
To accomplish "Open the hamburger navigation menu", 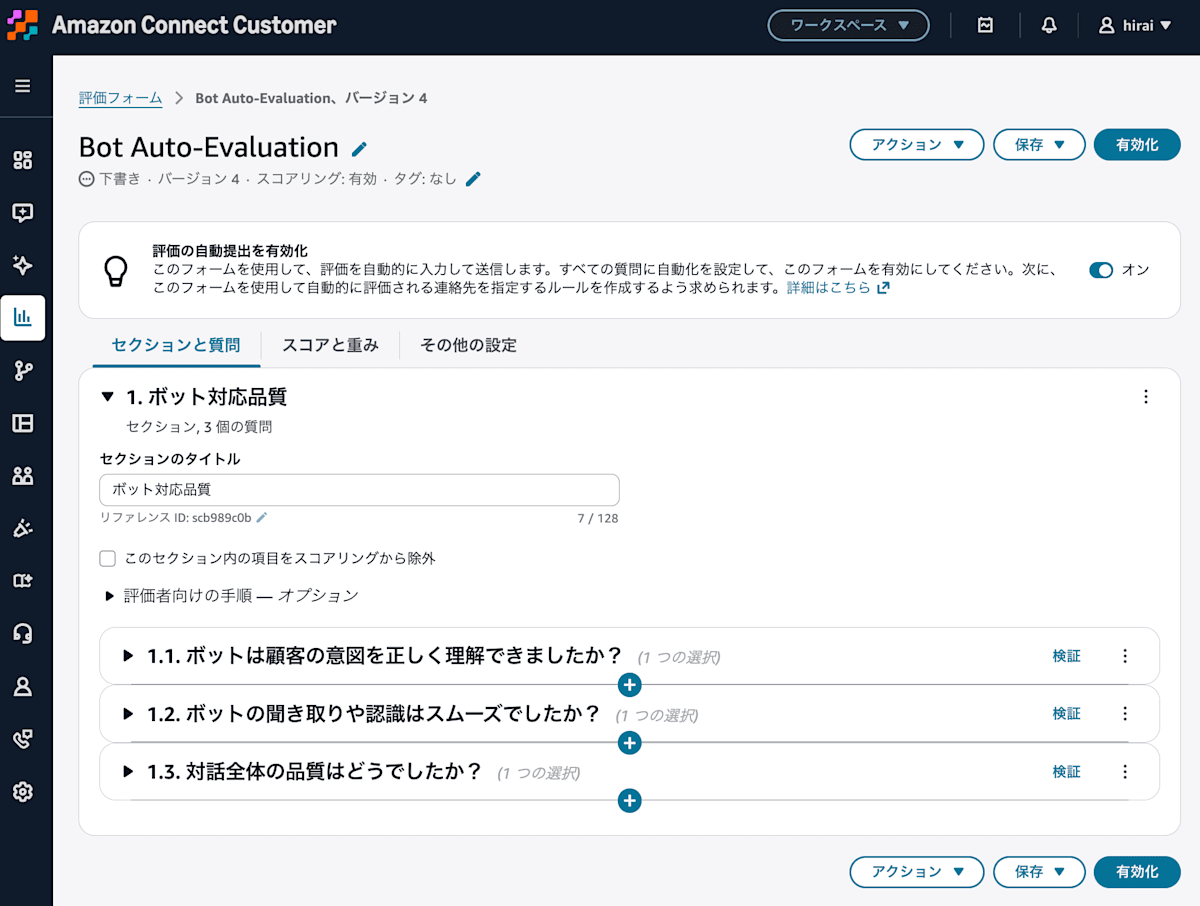I will [x=22, y=86].
